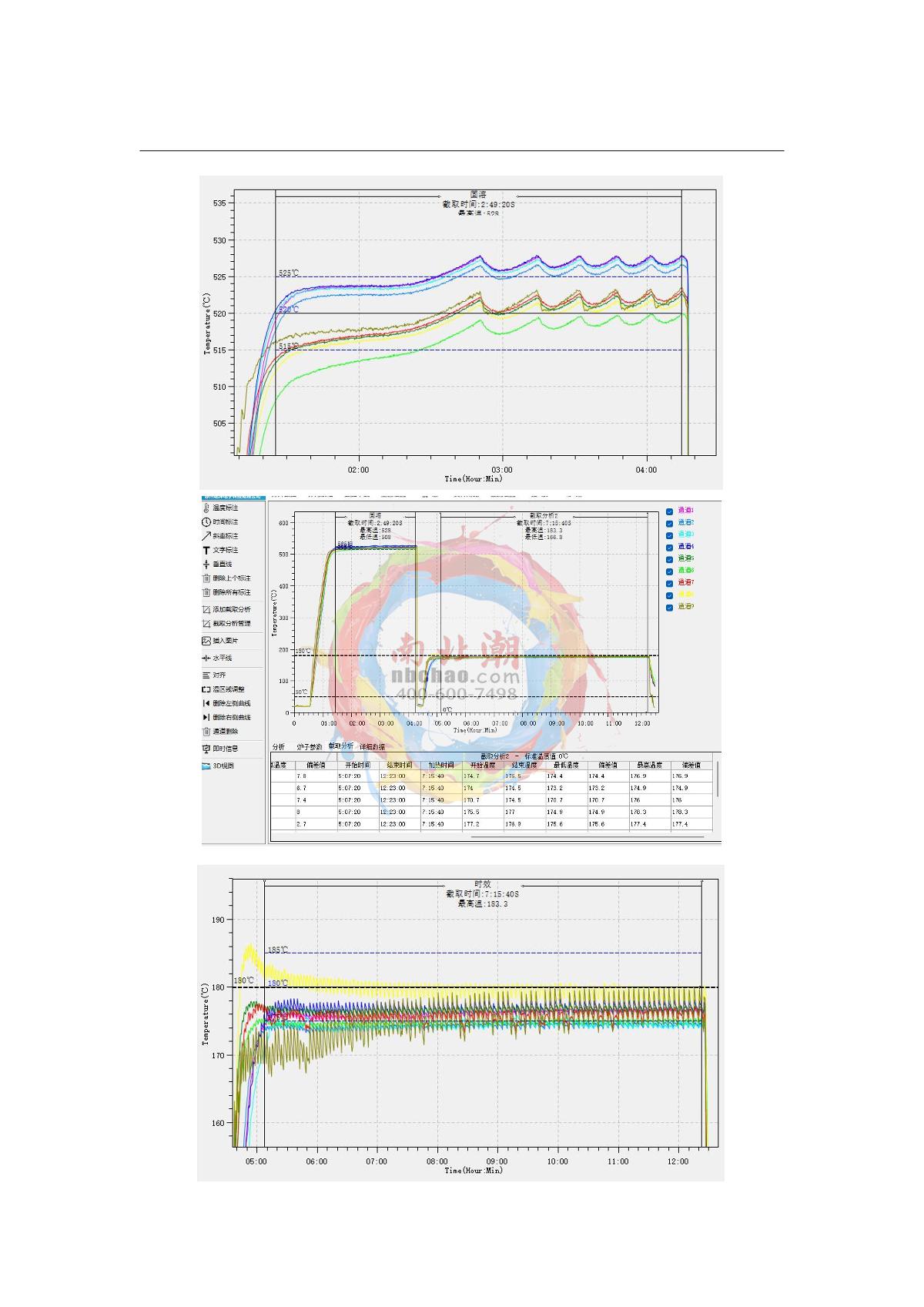Click the 开始时间 column header
This screenshot has width=924, height=1307.
(x=357, y=766)
